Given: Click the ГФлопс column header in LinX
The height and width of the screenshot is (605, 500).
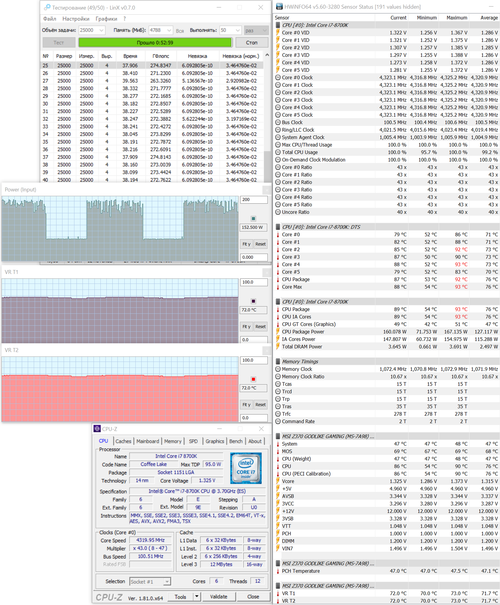Looking at the screenshot, I should [160, 56].
